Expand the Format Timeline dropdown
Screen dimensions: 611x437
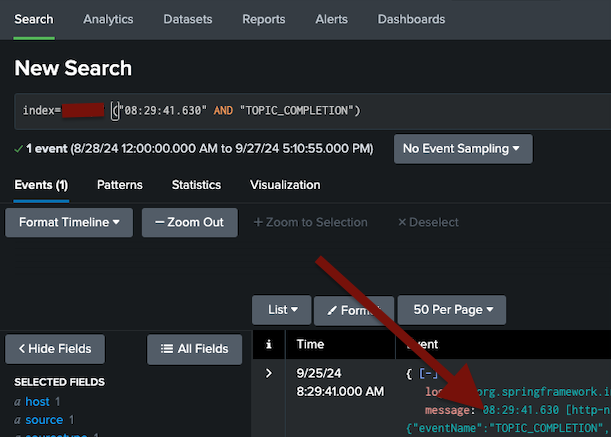(x=69, y=222)
